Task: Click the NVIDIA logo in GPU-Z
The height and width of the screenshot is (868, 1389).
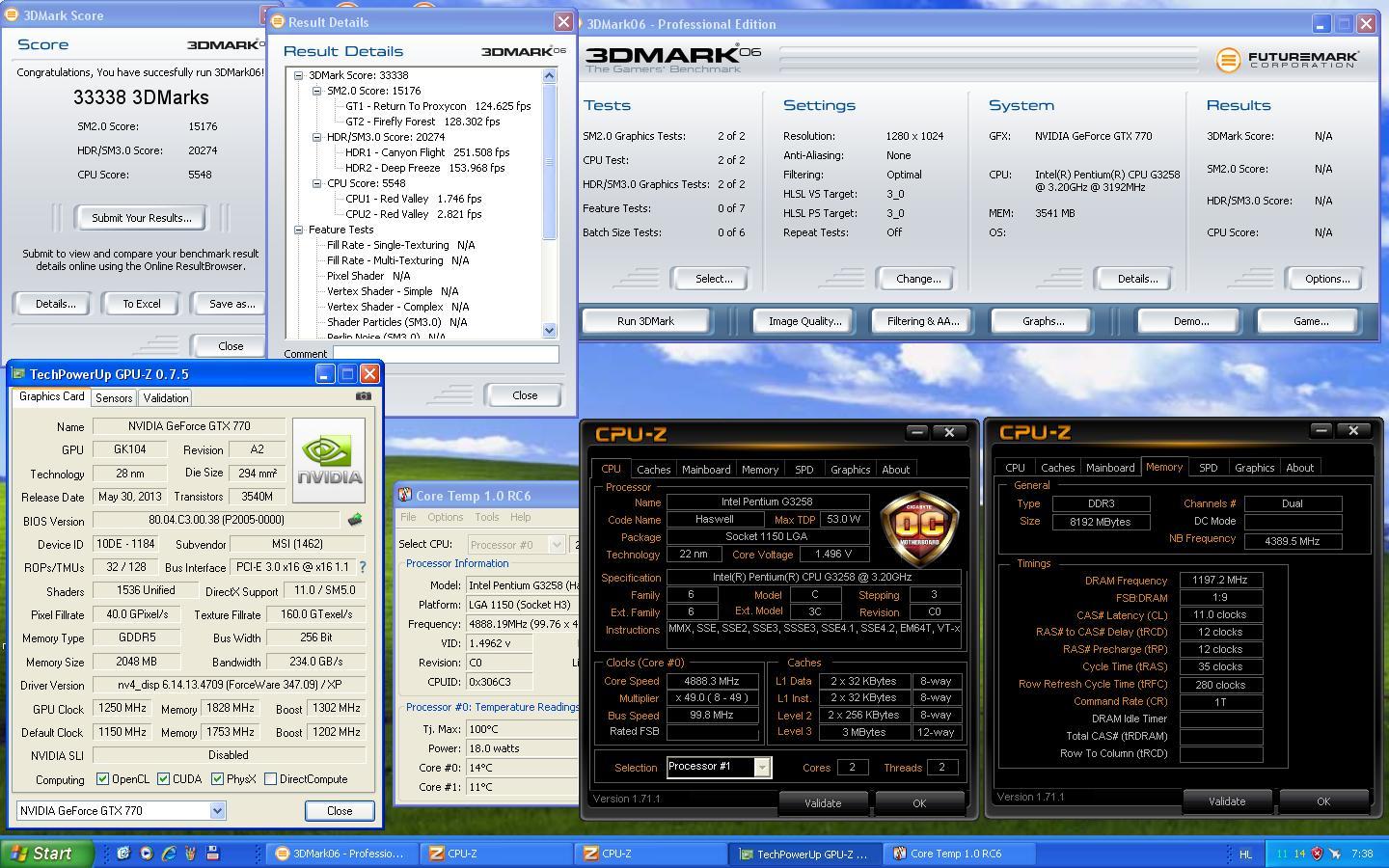Action: point(329,460)
